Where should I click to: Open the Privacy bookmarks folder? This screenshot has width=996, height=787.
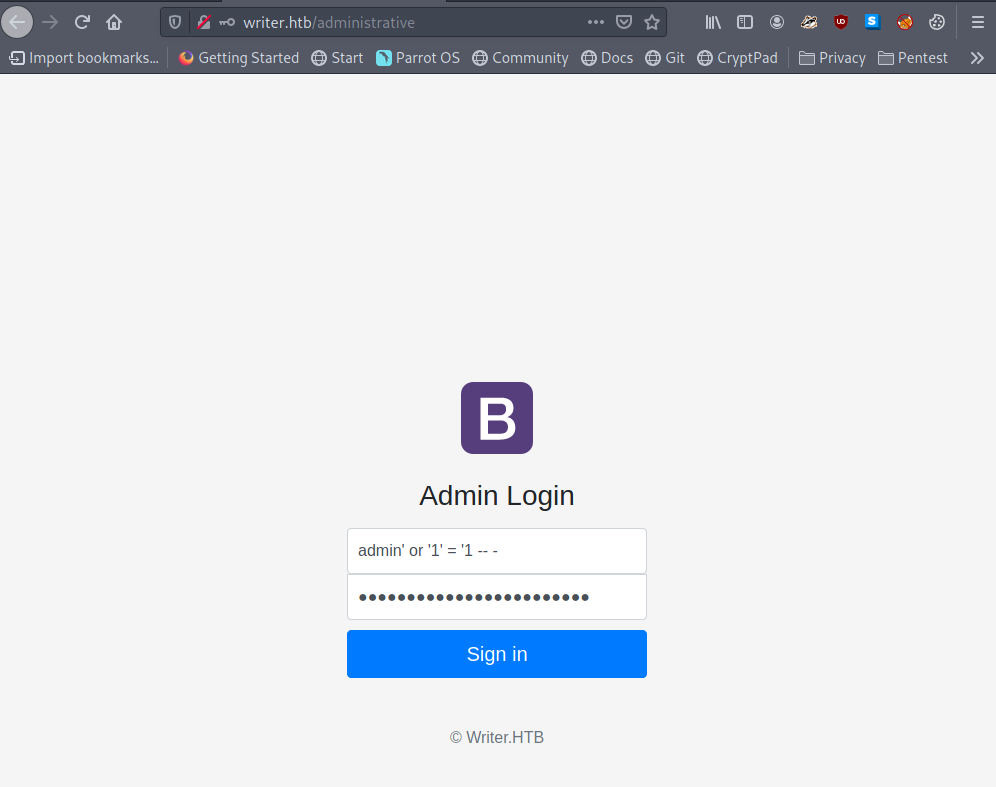(832, 58)
